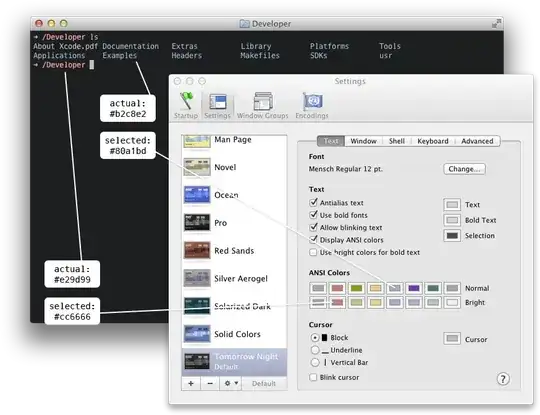Open Normal ANSI green color well
540x415 pixels.
356,288
